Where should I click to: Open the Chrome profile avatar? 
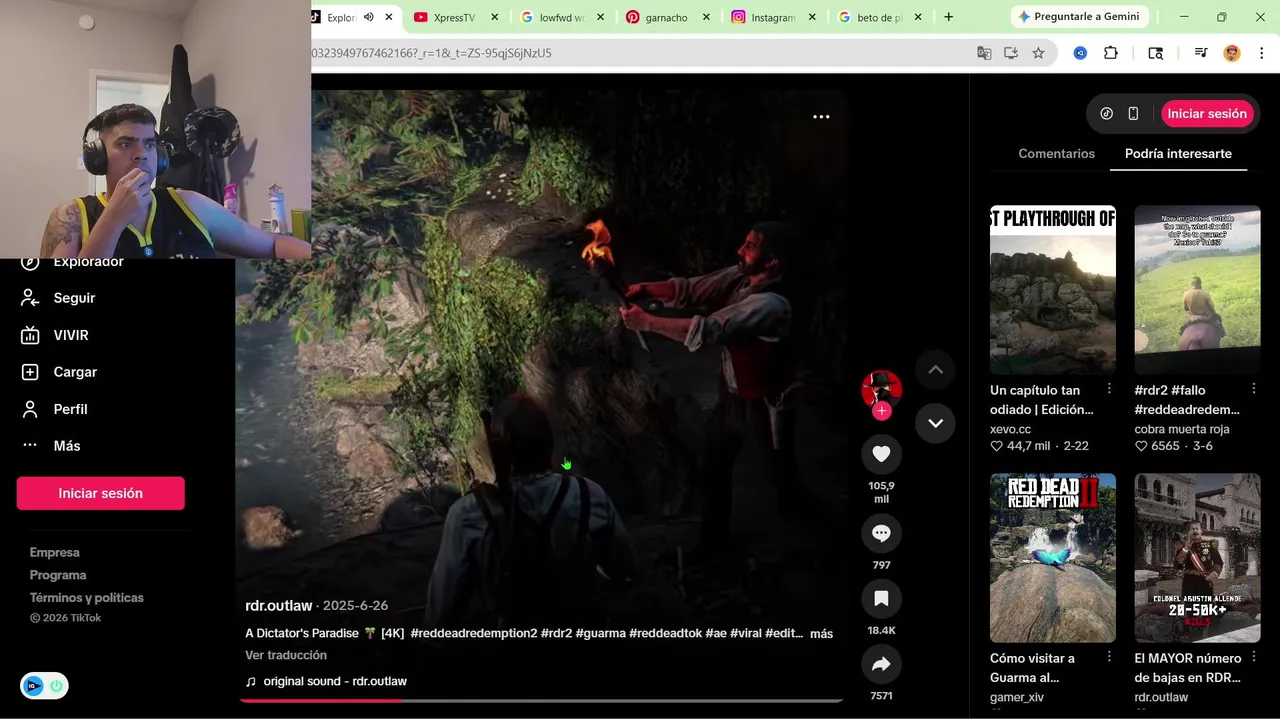point(1232,53)
